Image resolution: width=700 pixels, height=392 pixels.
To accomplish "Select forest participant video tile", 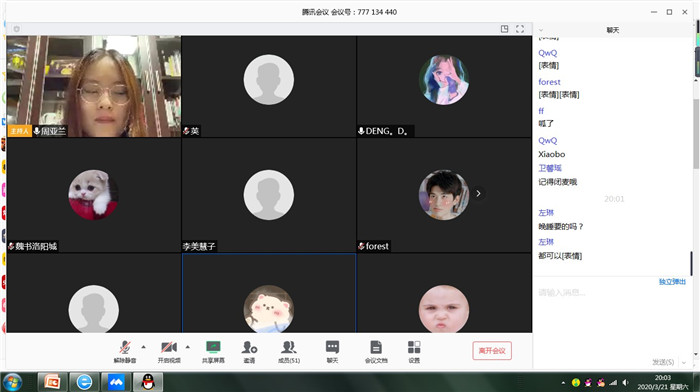I will click(x=444, y=195).
